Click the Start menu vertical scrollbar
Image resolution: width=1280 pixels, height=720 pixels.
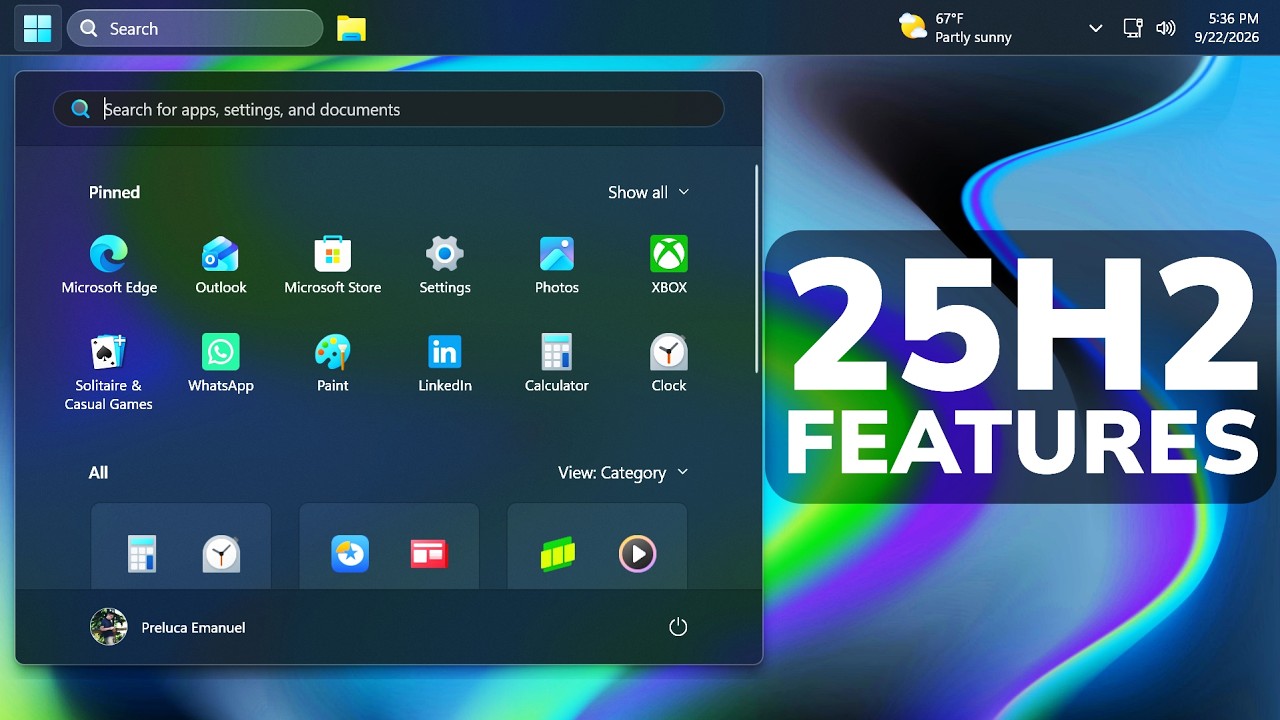(x=756, y=270)
